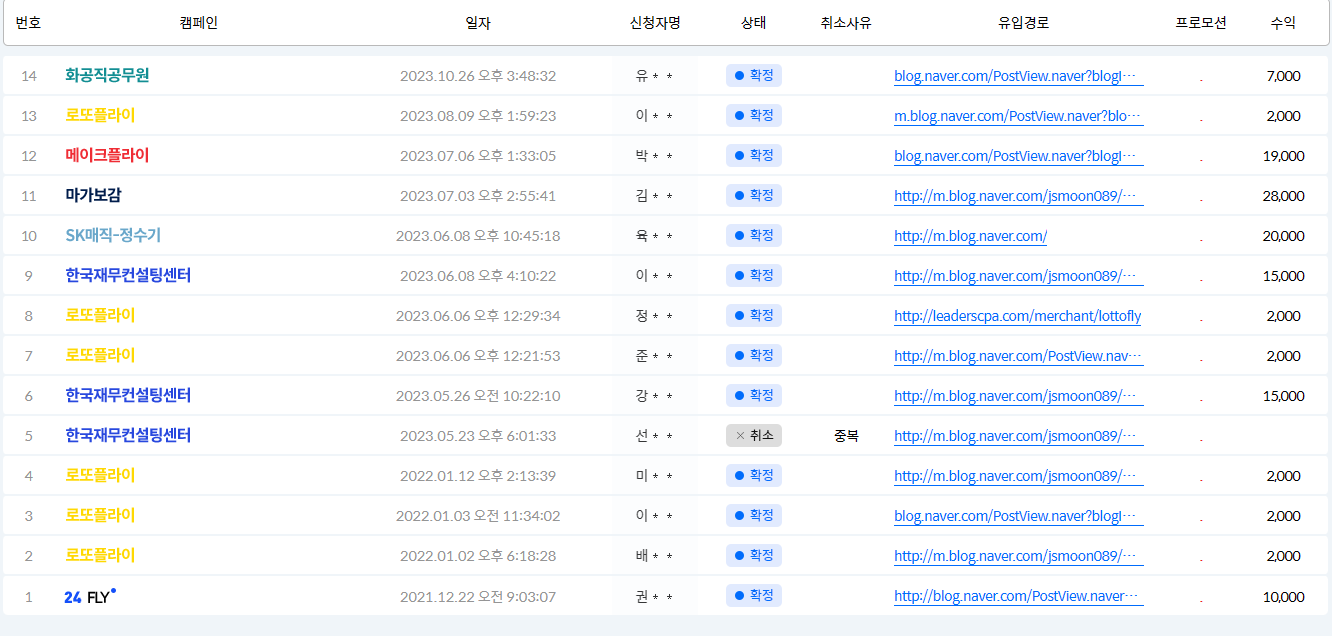Click the date 2023.07.03 오후 2:55:41
1332x636 pixels.
tap(478, 196)
